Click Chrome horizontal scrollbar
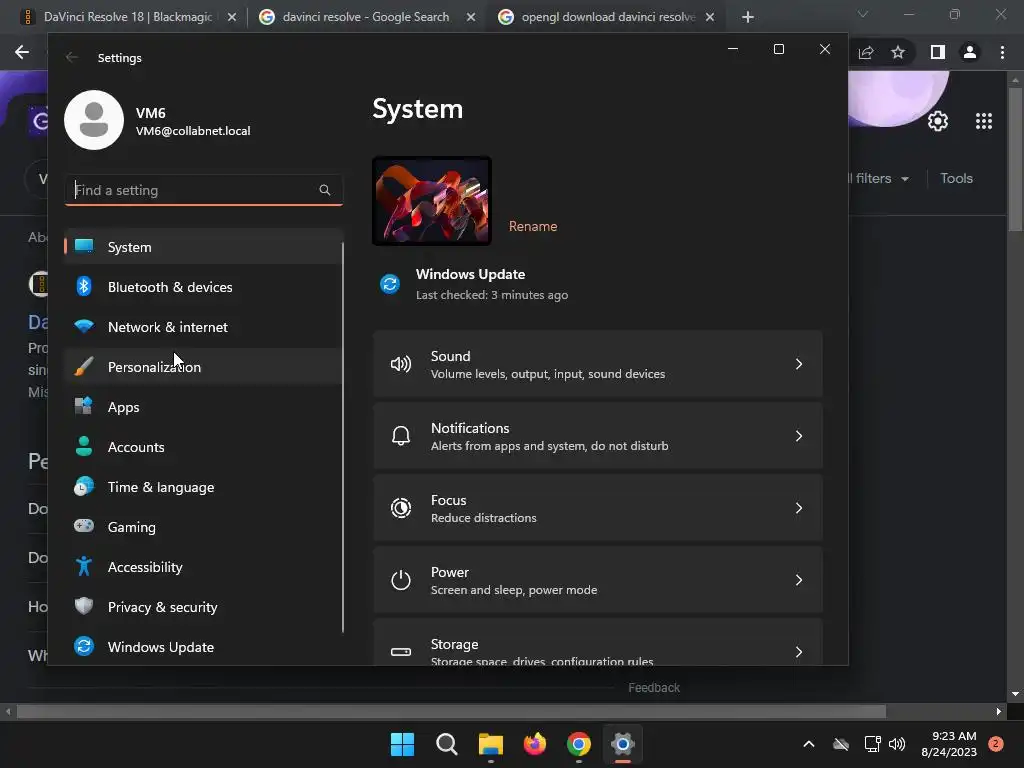This screenshot has width=1024, height=768. [x=451, y=711]
